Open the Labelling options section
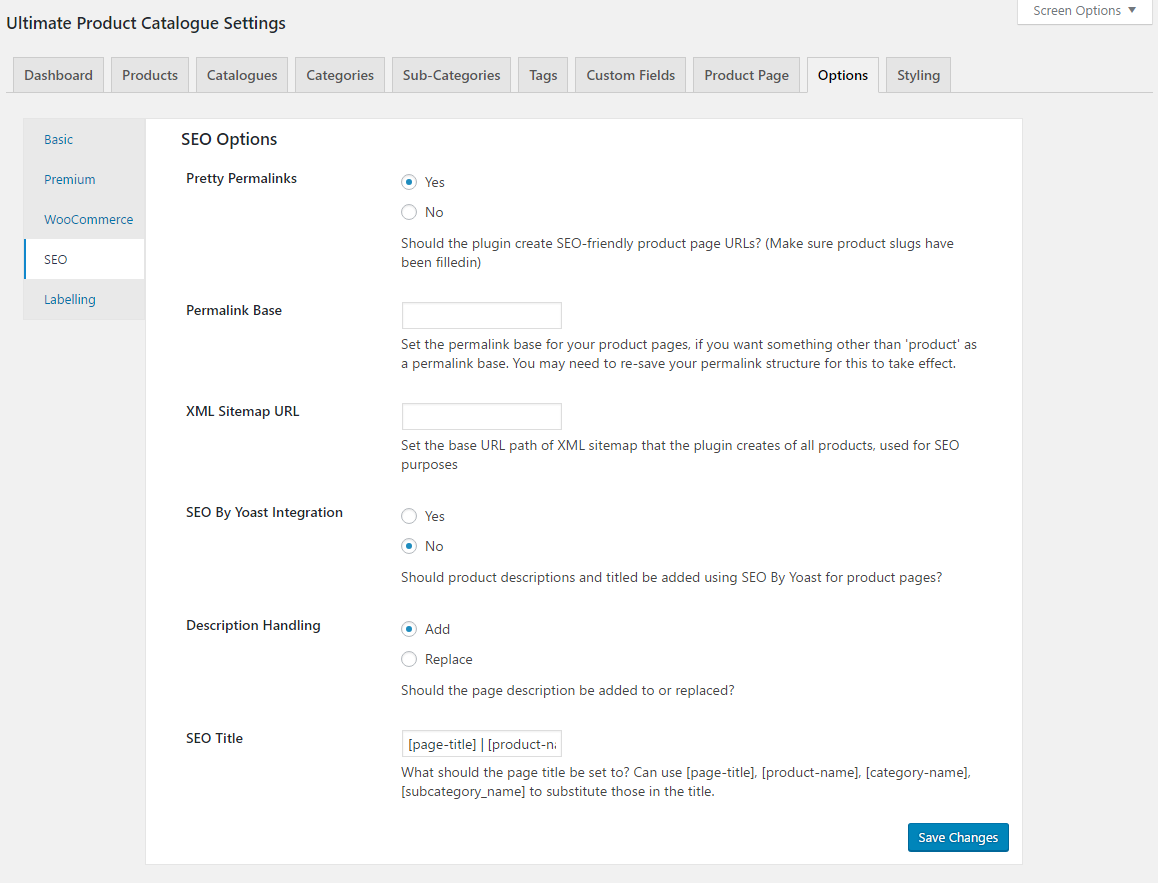1158x883 pixels. pos(70,299)
